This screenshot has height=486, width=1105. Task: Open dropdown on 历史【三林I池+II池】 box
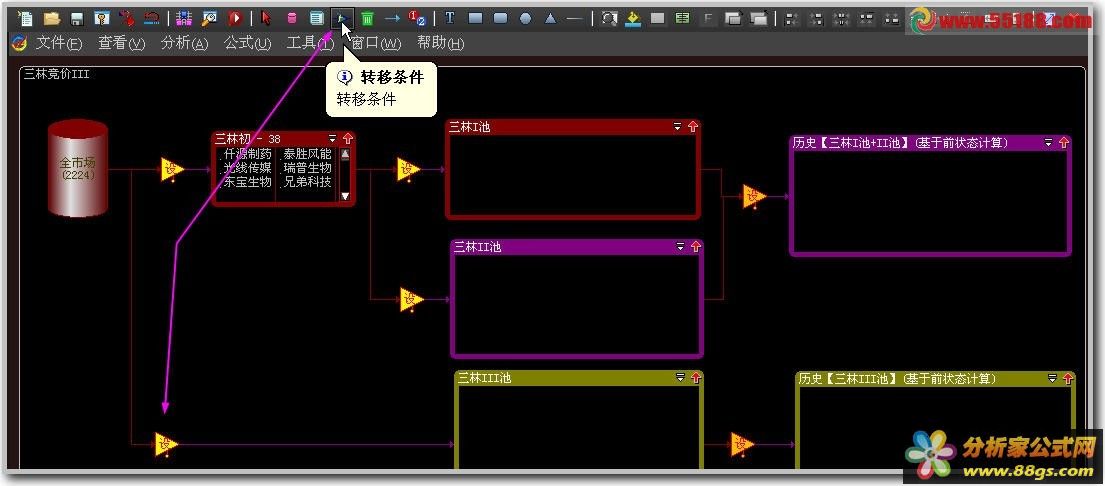1049,142
